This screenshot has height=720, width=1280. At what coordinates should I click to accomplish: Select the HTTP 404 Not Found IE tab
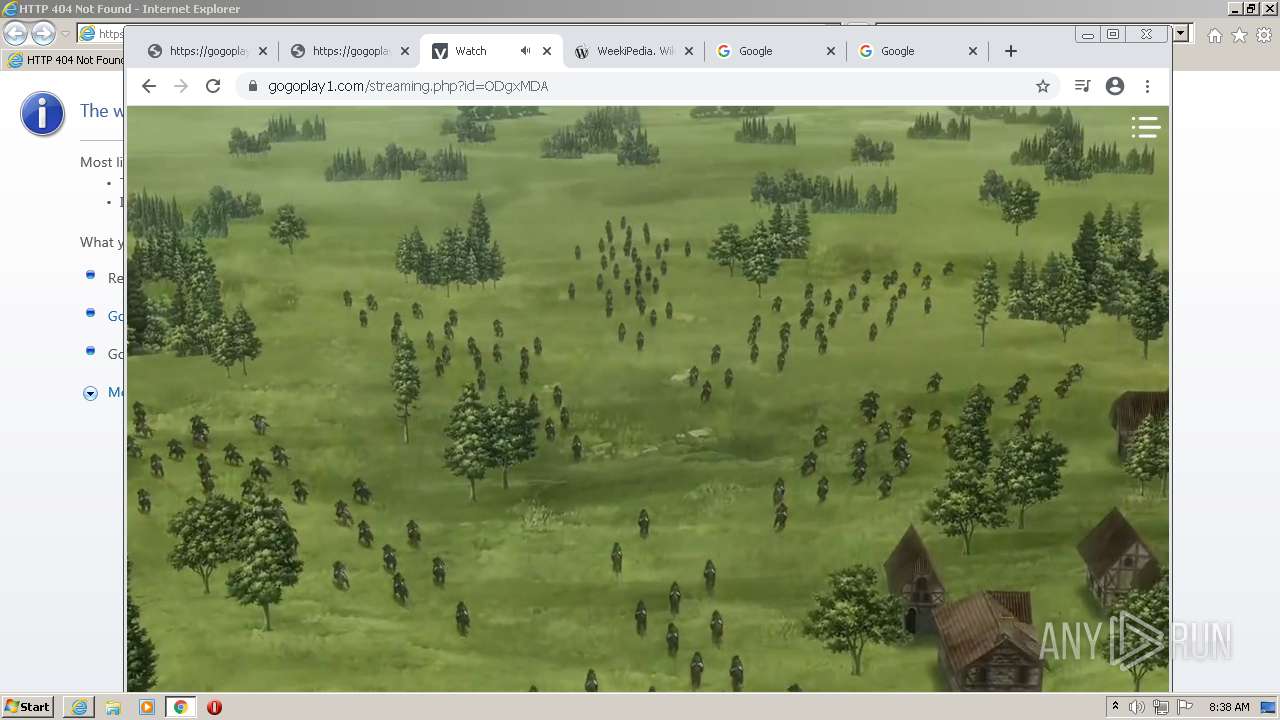pos(65,60)
